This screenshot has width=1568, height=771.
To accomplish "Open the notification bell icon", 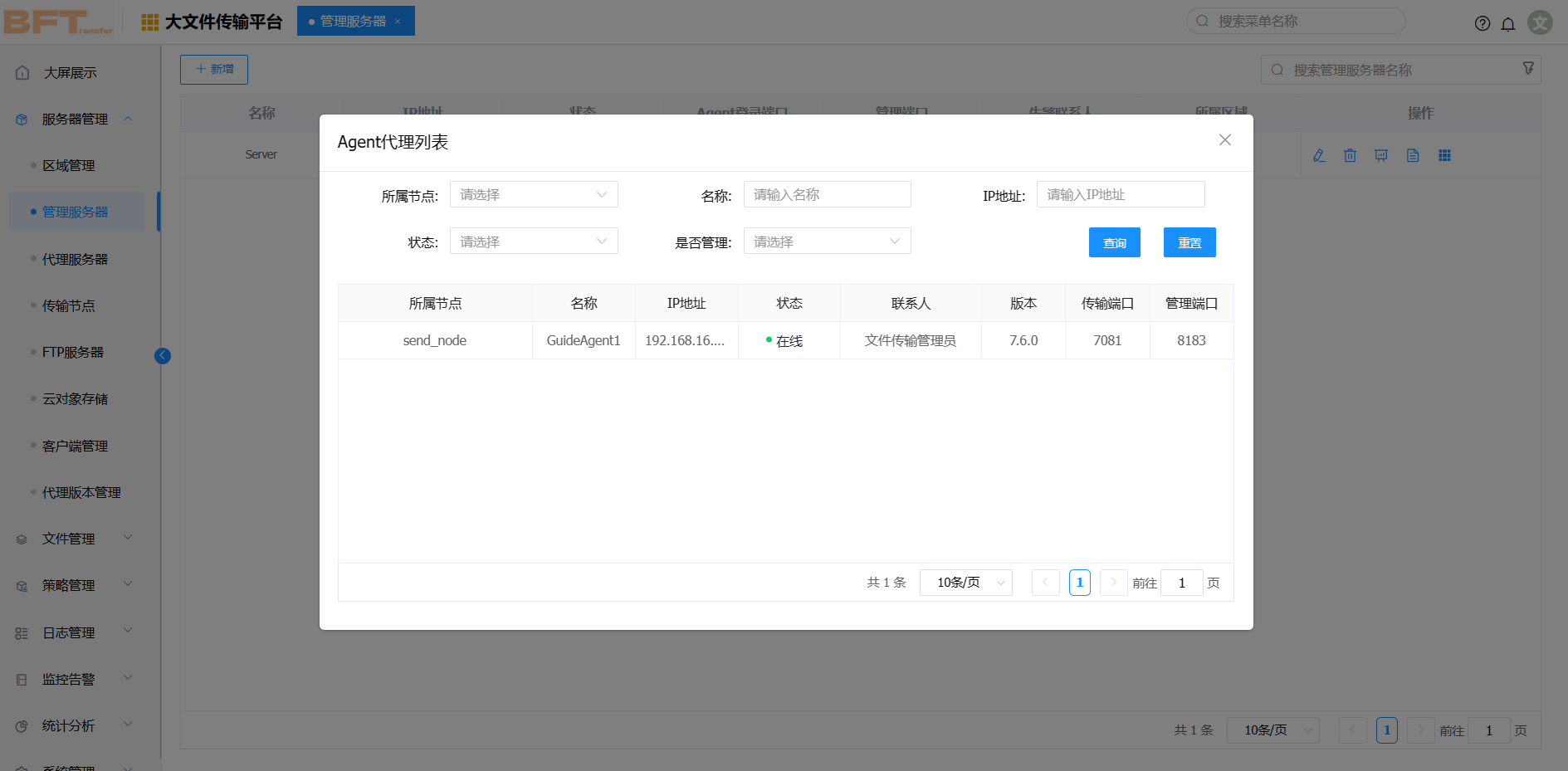I will [x=1508, y=23].
